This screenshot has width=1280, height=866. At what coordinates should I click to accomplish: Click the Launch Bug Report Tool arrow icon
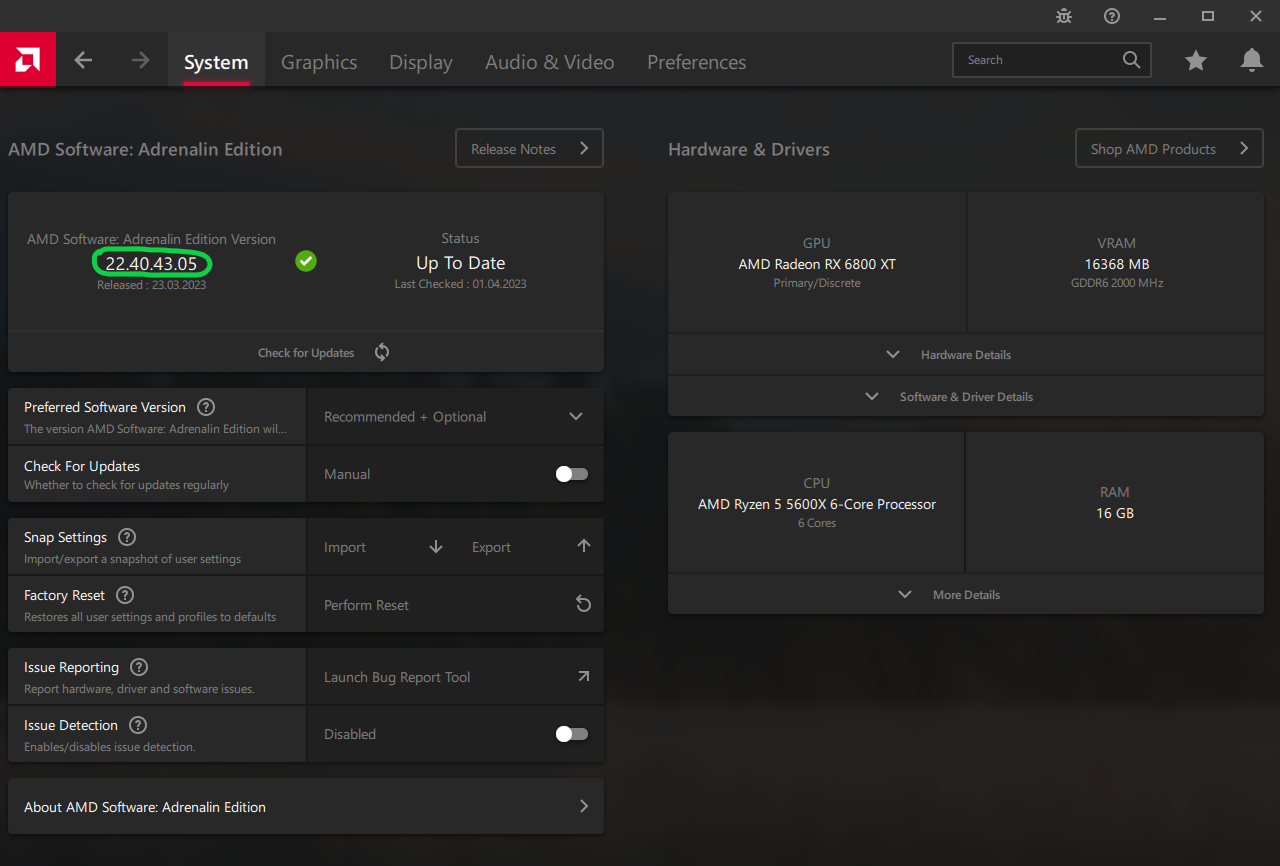(x=584, y=677)
